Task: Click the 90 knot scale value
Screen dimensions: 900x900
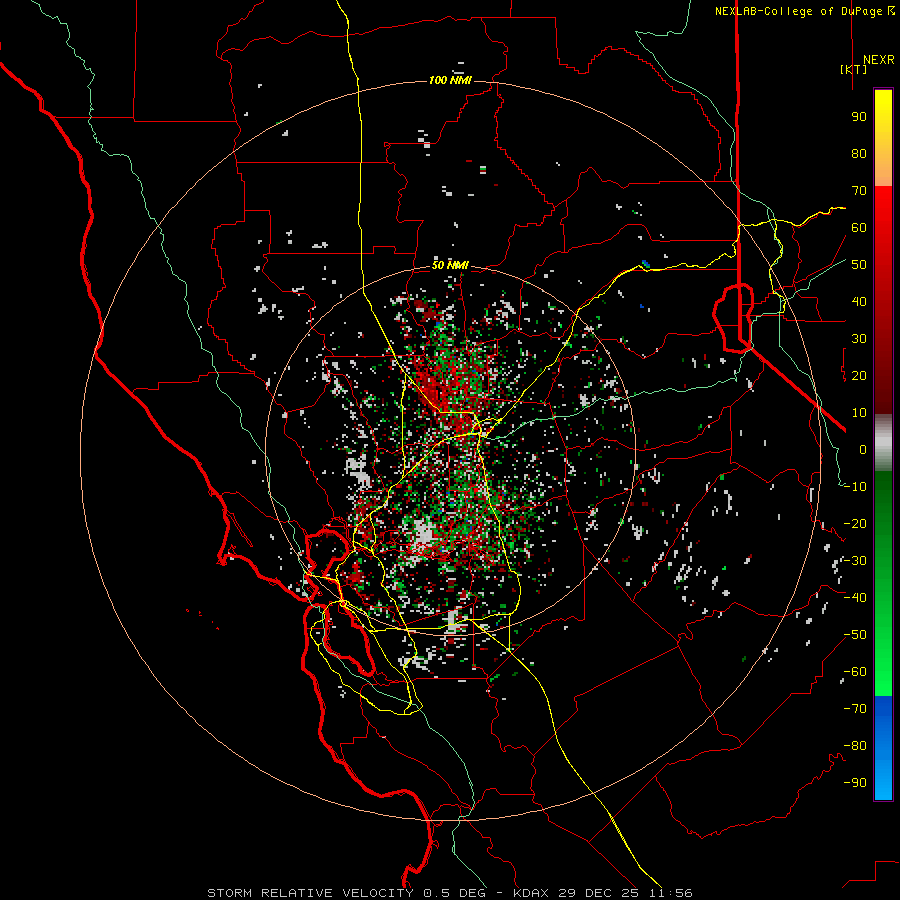Action: (x=859, y=117)
